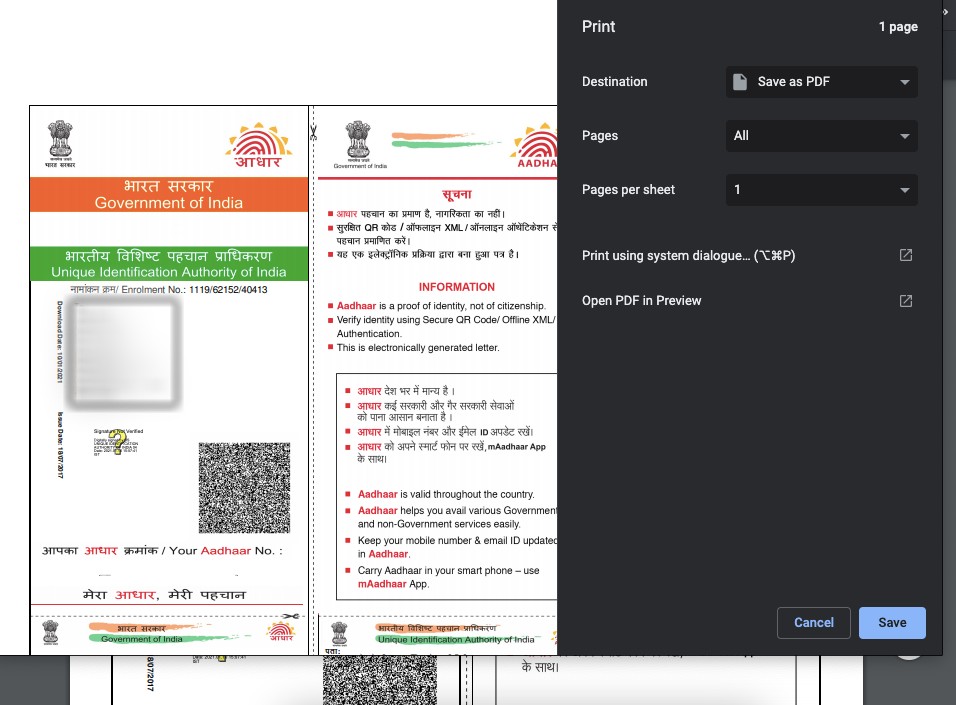This screenshot has width=956, height=705.
Task: Click the QR code in the print preview
Action: [244, 488]
